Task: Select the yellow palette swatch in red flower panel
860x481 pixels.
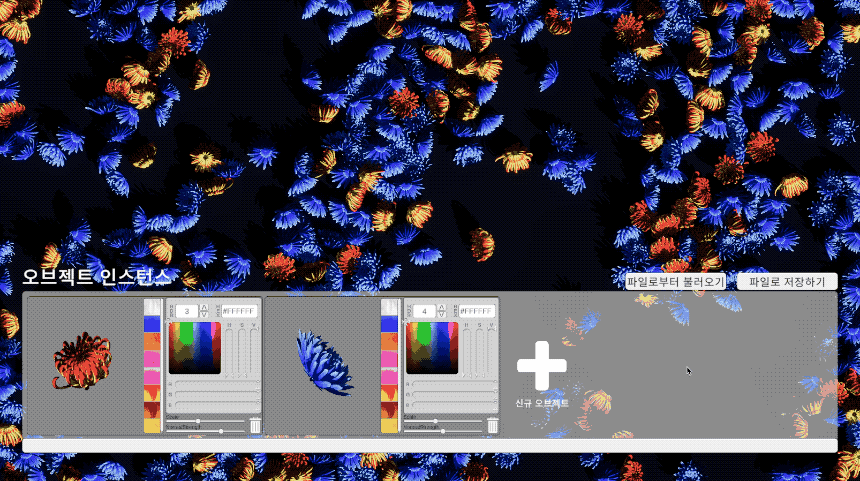Action: click(152, 426)
